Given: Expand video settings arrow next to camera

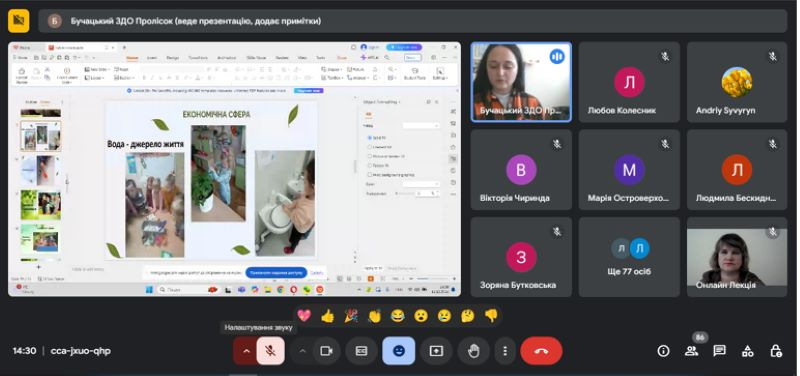Looking at the screenshot, I should pos(302,351).
